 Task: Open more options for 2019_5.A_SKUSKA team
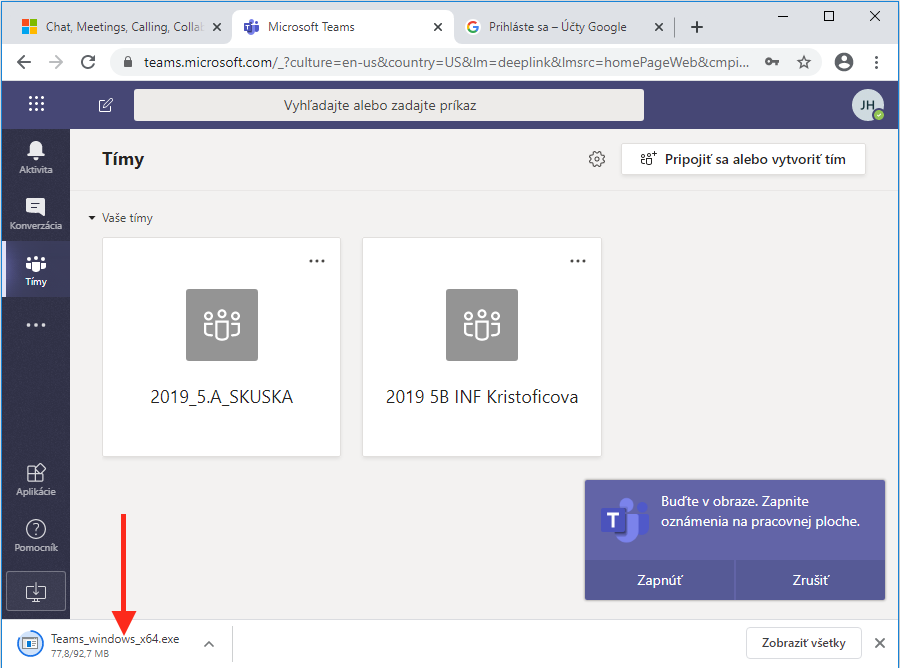[317, 261]
